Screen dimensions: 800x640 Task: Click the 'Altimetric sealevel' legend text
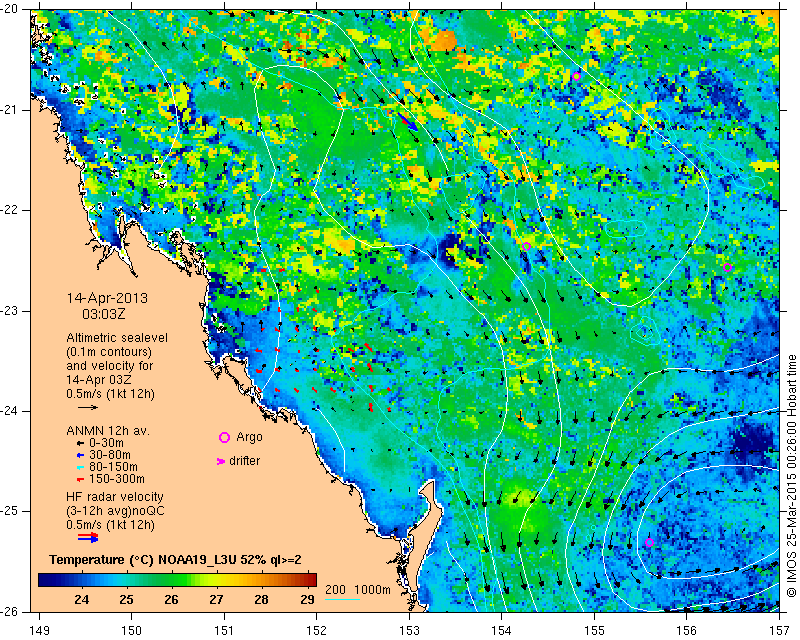click(x=117, y=338)
